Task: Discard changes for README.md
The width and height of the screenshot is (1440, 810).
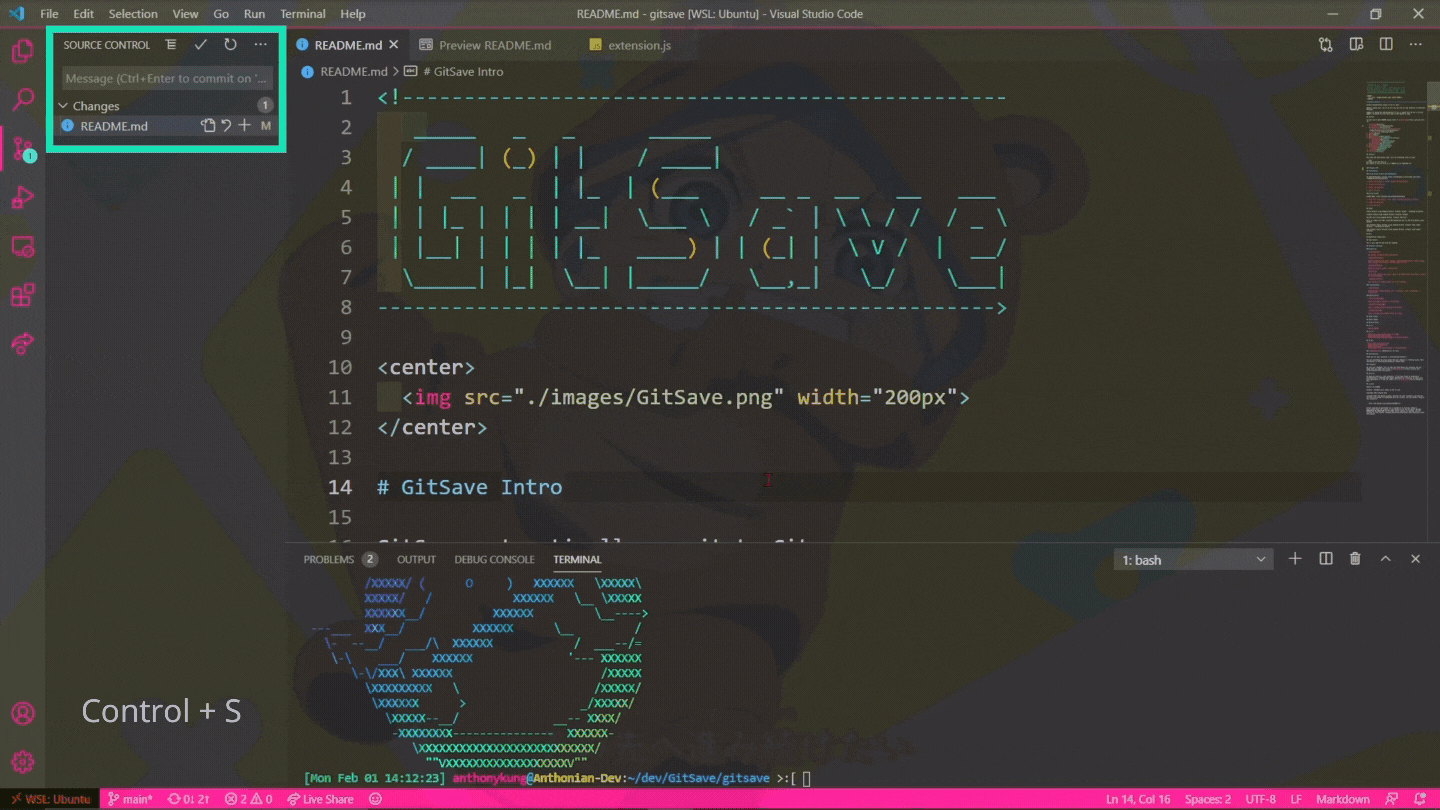Action: tap(226, 126)
